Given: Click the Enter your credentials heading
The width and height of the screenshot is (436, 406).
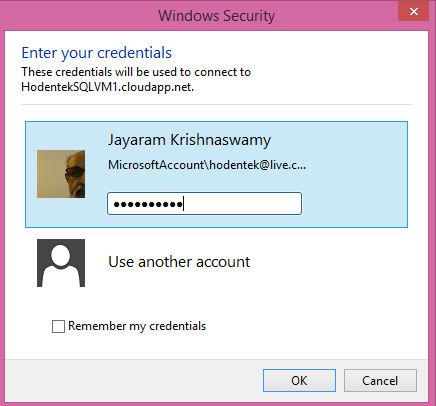Looking at the screenshot, I should 97,53.
